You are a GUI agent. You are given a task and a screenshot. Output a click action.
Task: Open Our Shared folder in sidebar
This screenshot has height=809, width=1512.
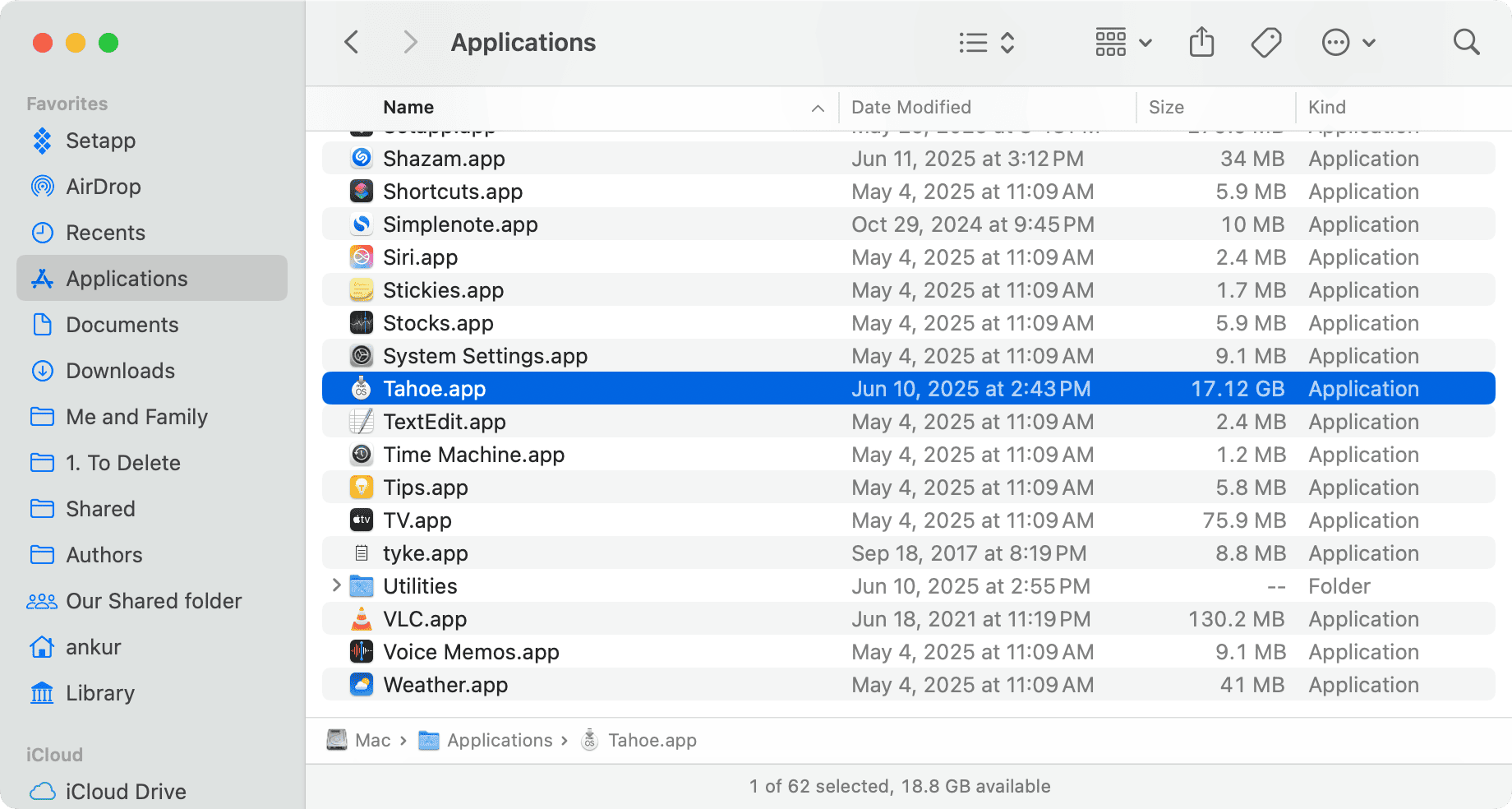click(x=152, y=601)
